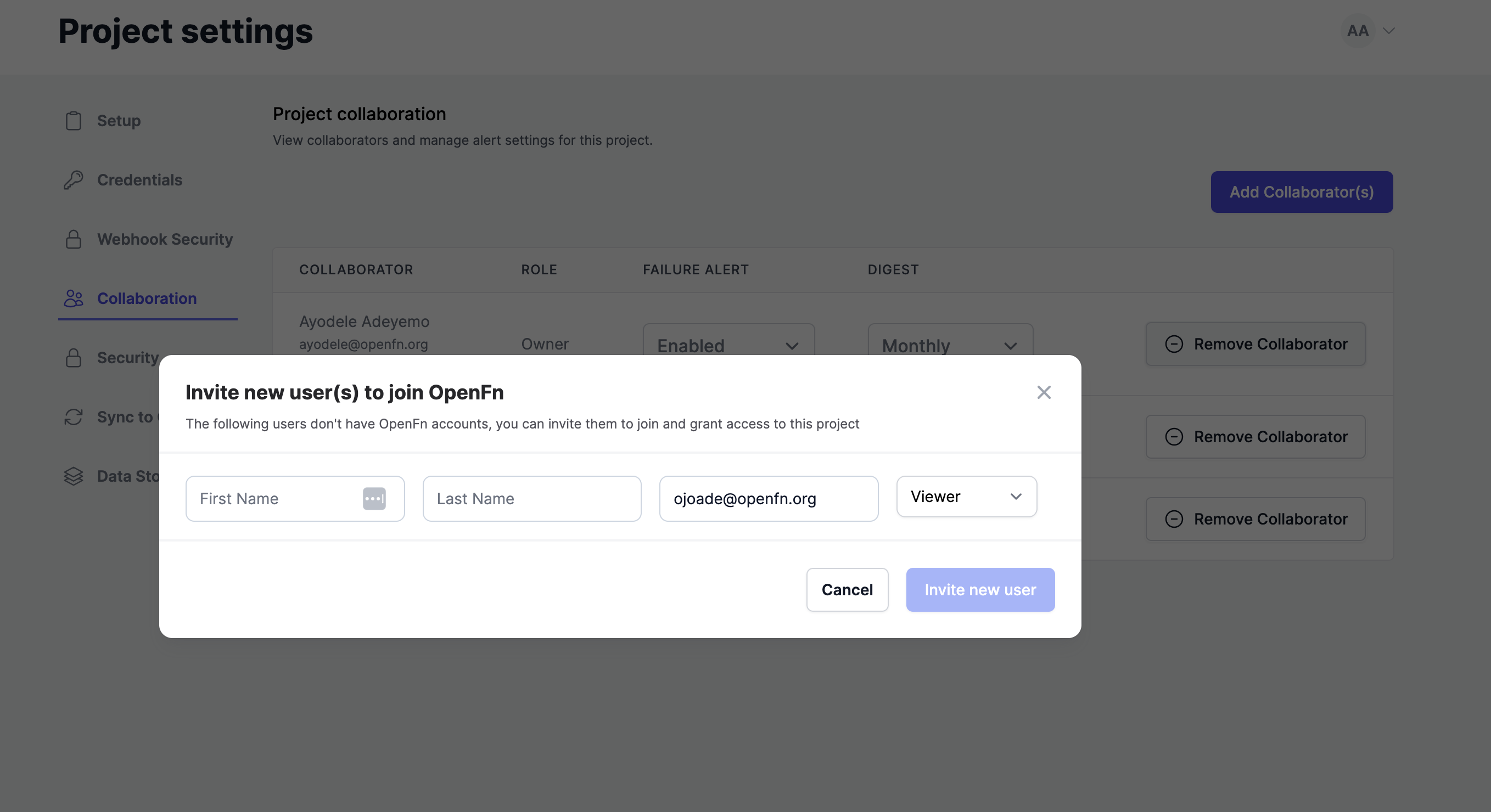Image resolution: width=1491 pixels, height=812 pixels.
Task: Click the Add Collaborator(s) button
Action: click(1301, 192)
